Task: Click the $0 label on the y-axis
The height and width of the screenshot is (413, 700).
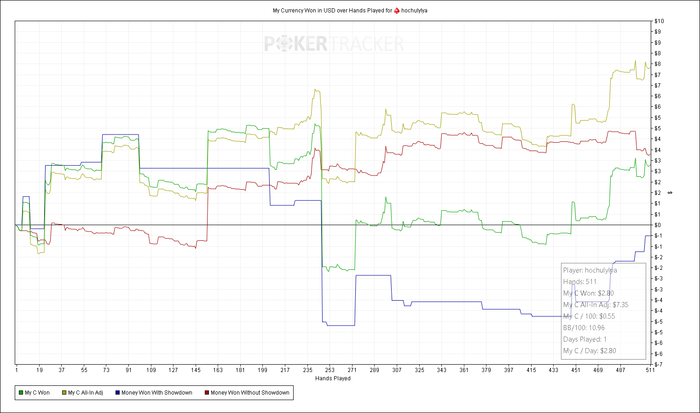Action: tap(658, 225)
